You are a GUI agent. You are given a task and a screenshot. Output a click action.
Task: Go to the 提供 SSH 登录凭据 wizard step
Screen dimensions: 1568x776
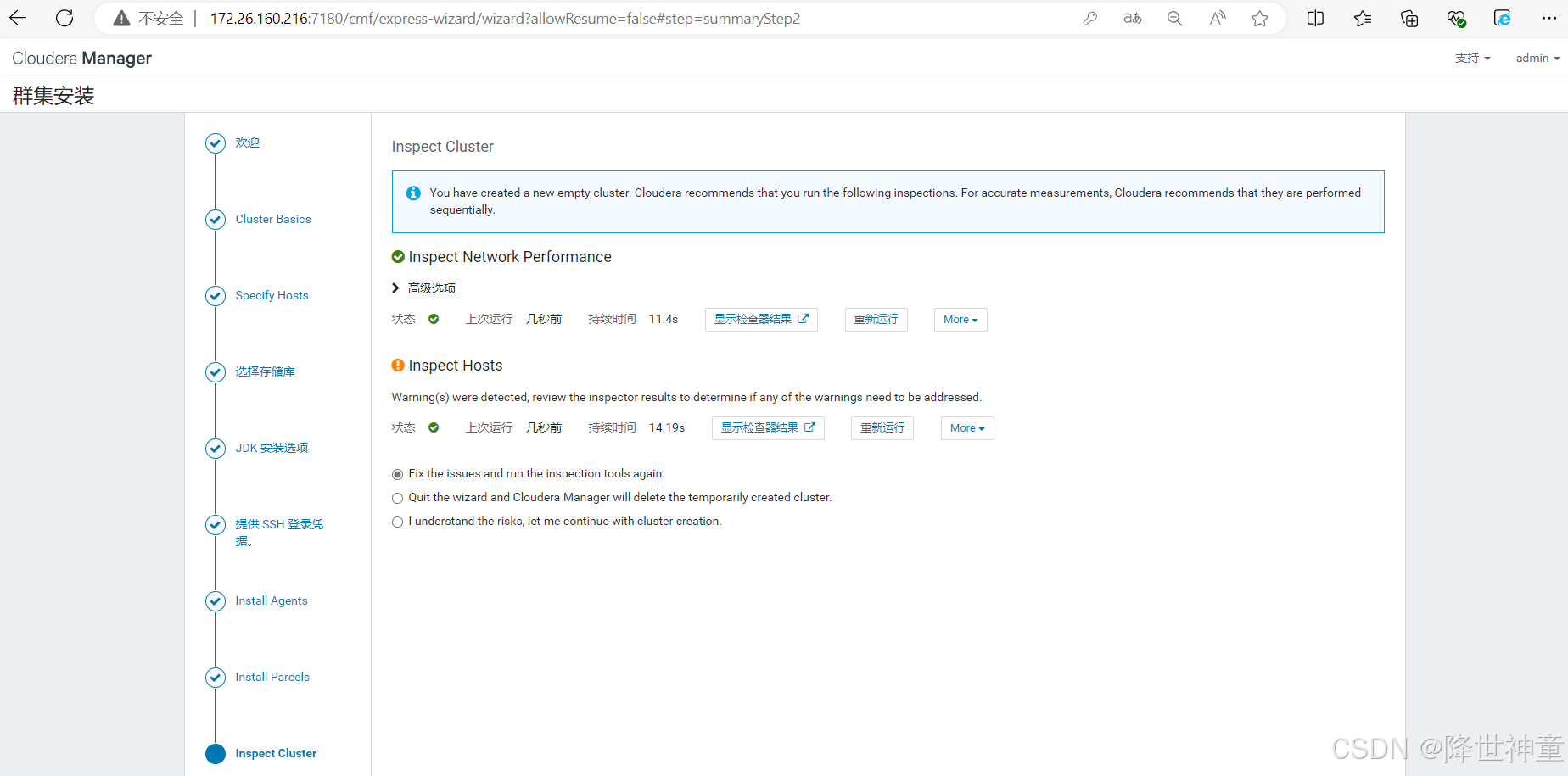point(279,533)
